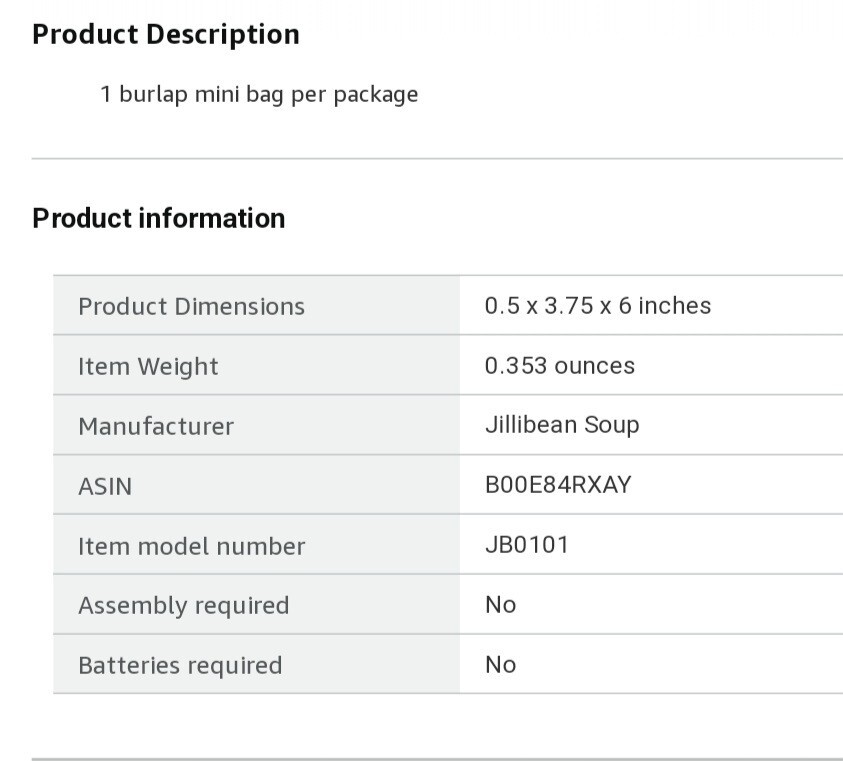Click the No value for Batteries required
The height and width of the screenshot is (761, 843).
pyautogui.click(x=500, y=665)
